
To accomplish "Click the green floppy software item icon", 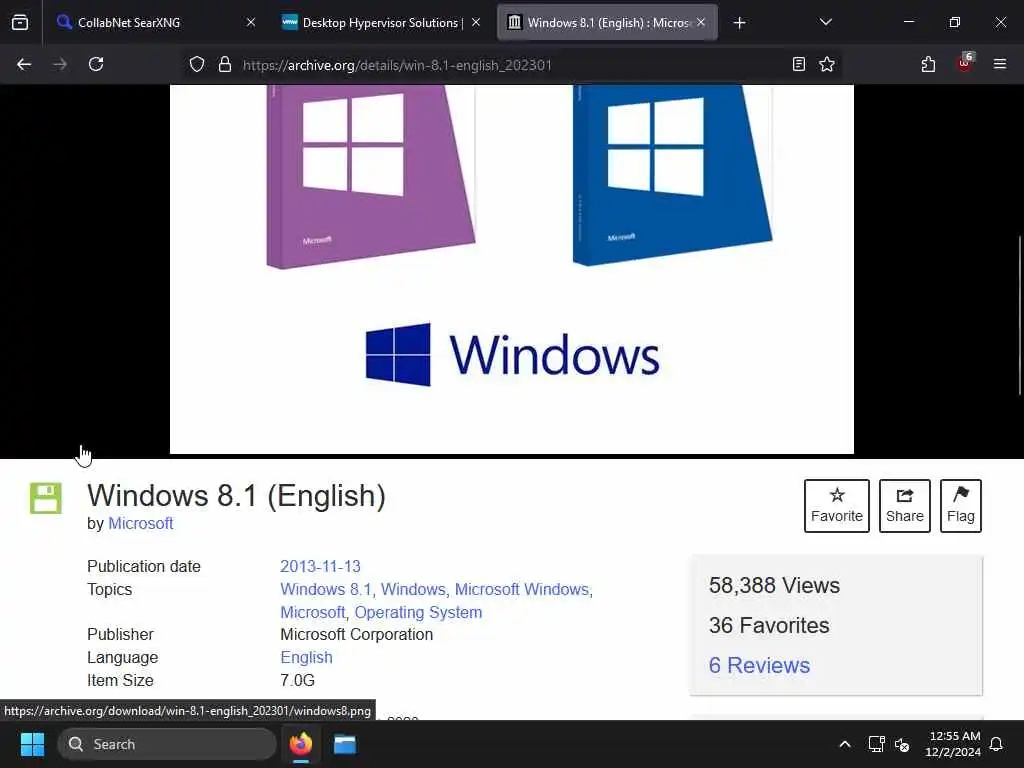I will point(46,498).
